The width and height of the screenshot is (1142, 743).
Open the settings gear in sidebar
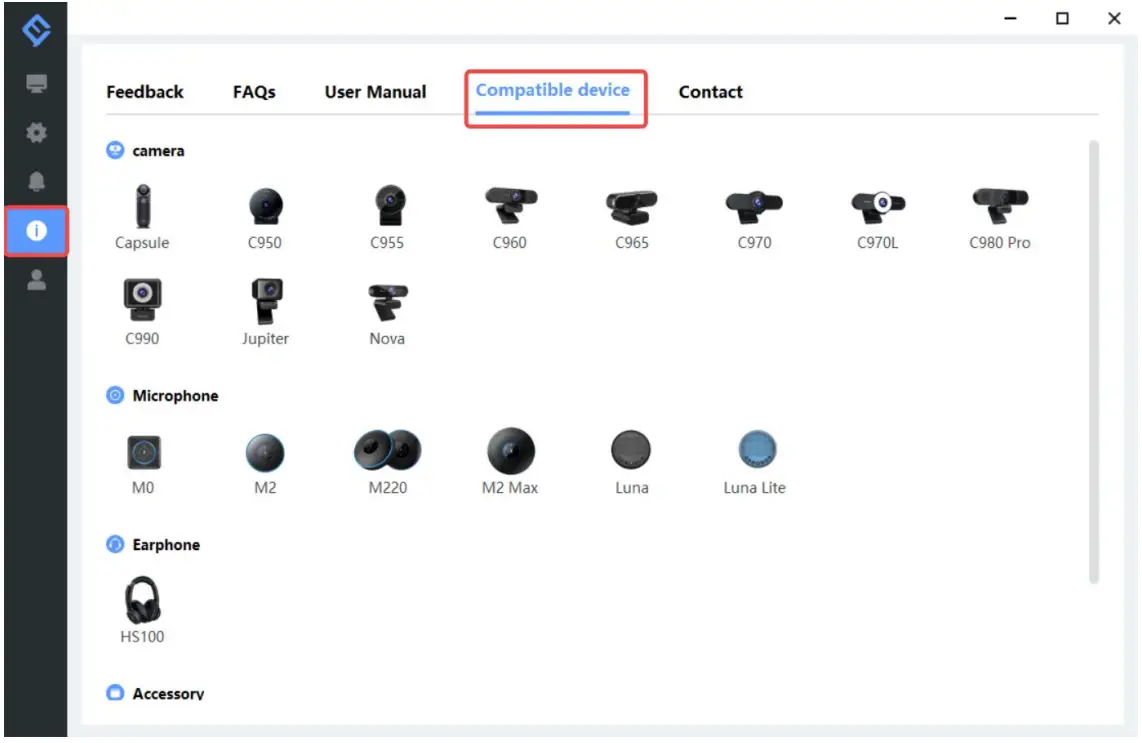(x=36, y=133)
